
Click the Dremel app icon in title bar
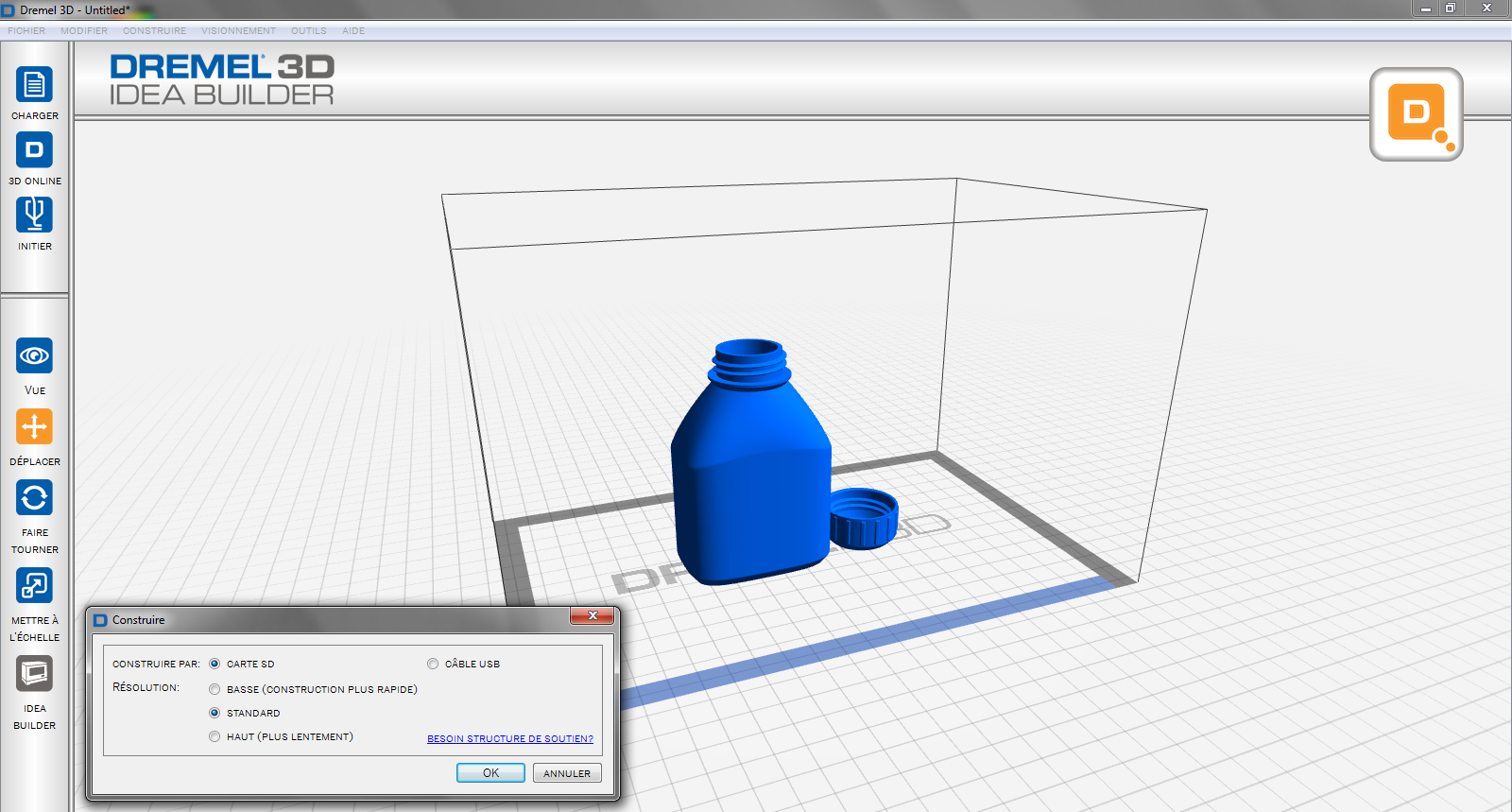coord(9,10)
